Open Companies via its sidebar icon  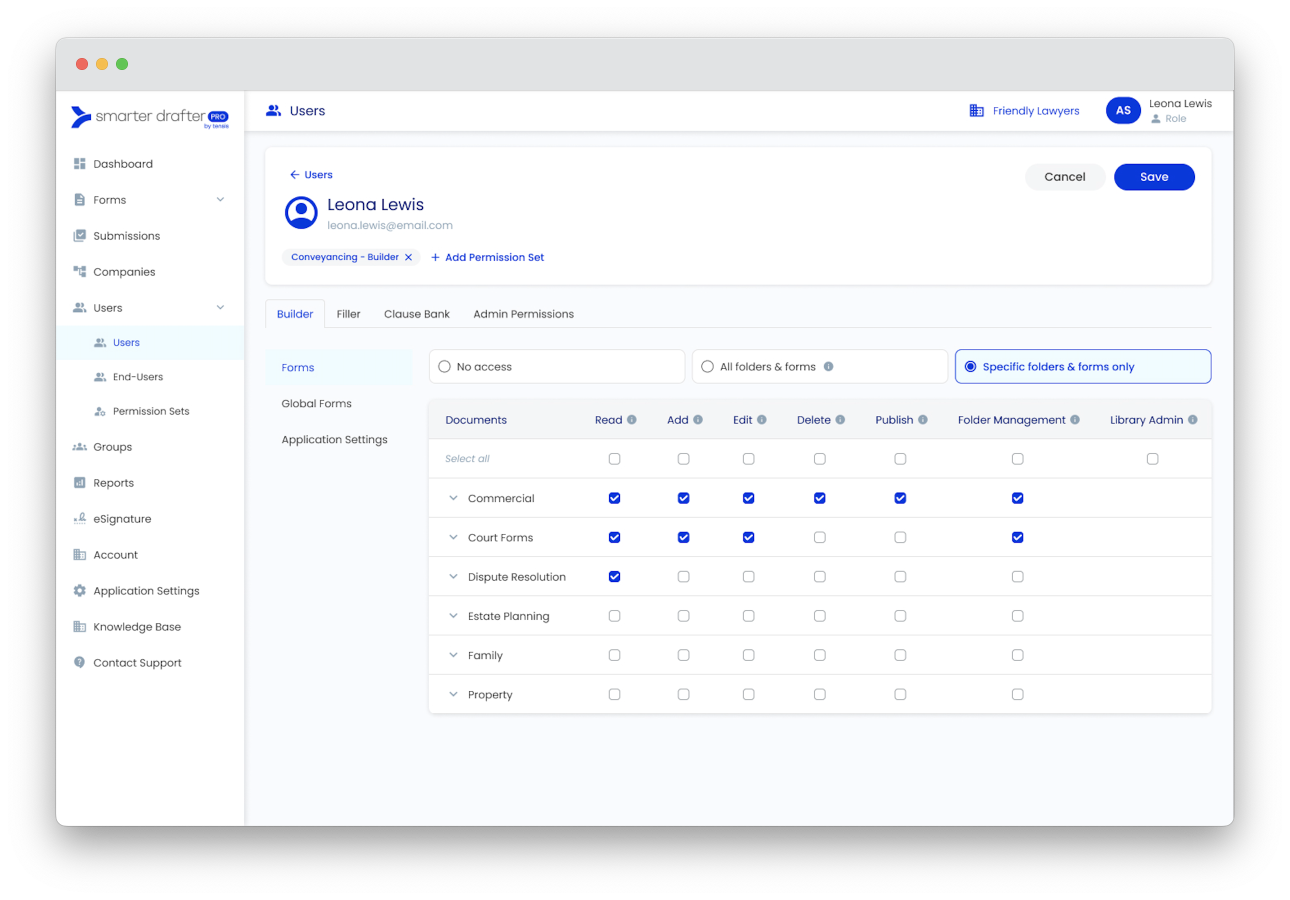click(x=80, y=271)
